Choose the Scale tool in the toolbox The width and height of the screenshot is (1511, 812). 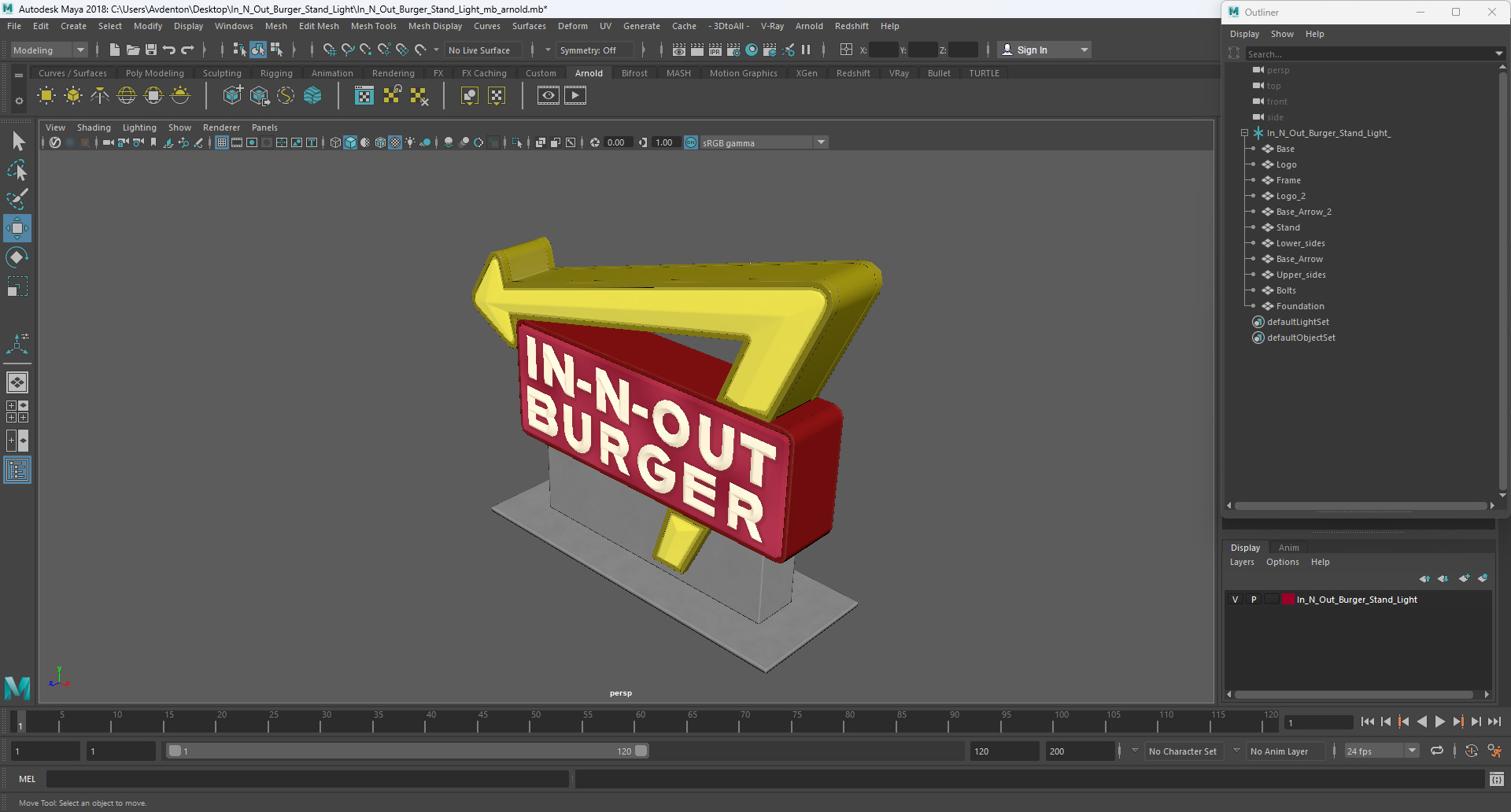(x=17, y=286)
